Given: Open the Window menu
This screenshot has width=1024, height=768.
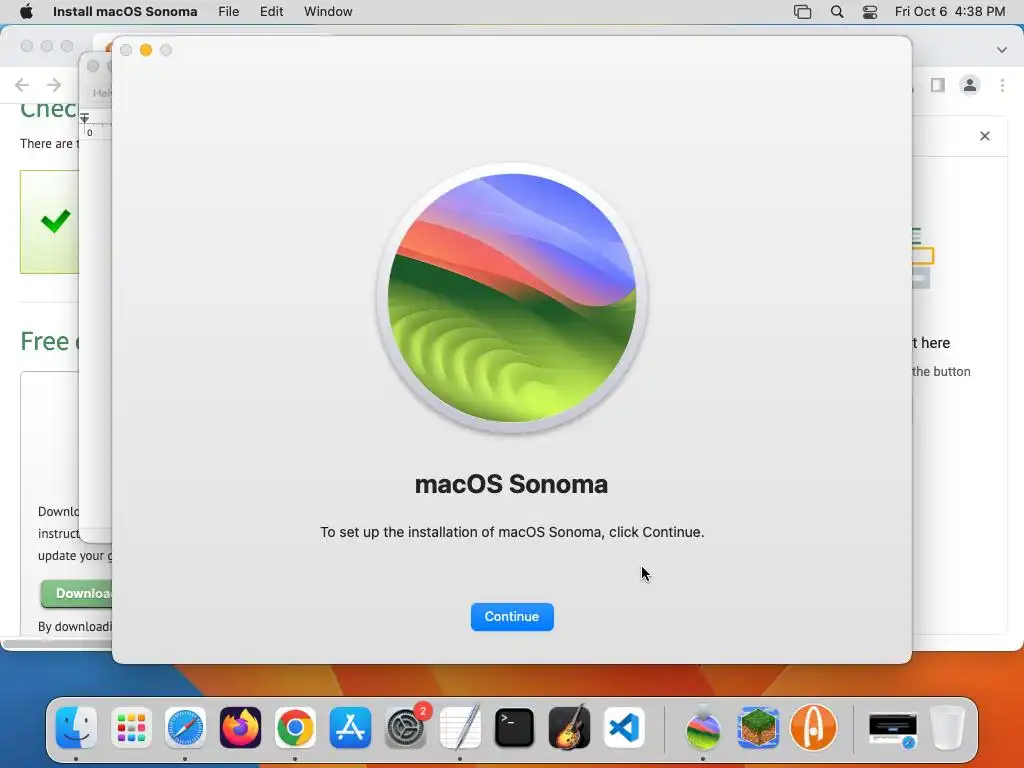Looking at the screenshot, I should click(x=328, y=12).
